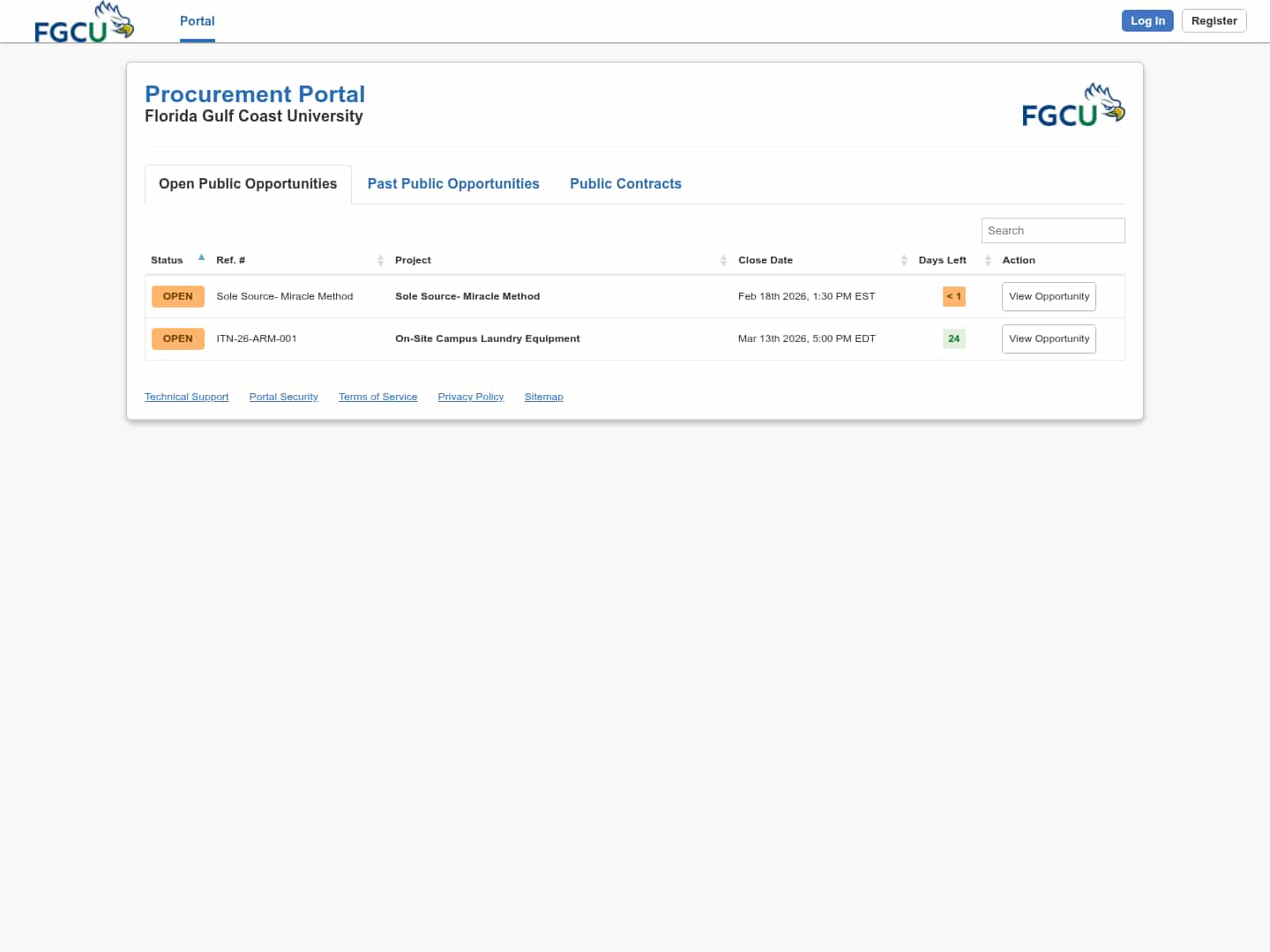The height and width of the screenshot is (952, 1270).
Task: Click the FGCU logo inside the portal card
Action: pos(1073,103)
